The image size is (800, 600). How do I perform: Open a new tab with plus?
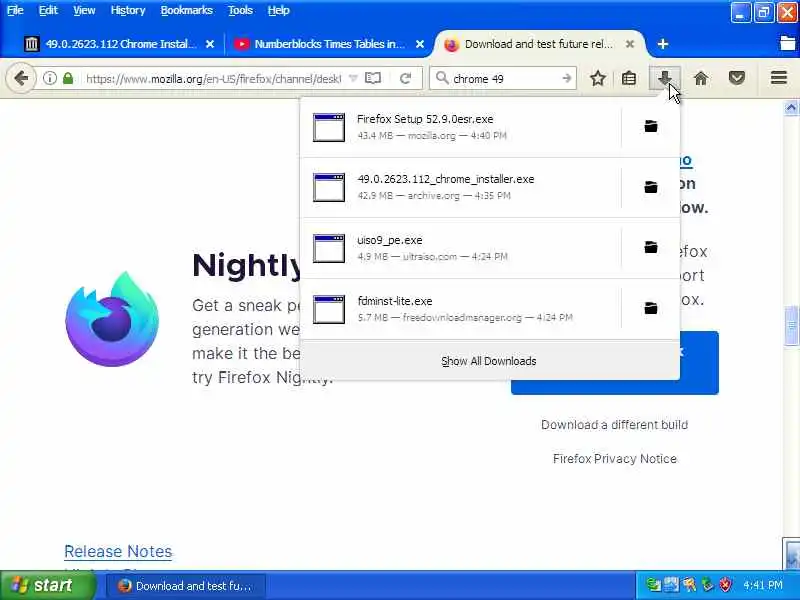tap(663, 44)
